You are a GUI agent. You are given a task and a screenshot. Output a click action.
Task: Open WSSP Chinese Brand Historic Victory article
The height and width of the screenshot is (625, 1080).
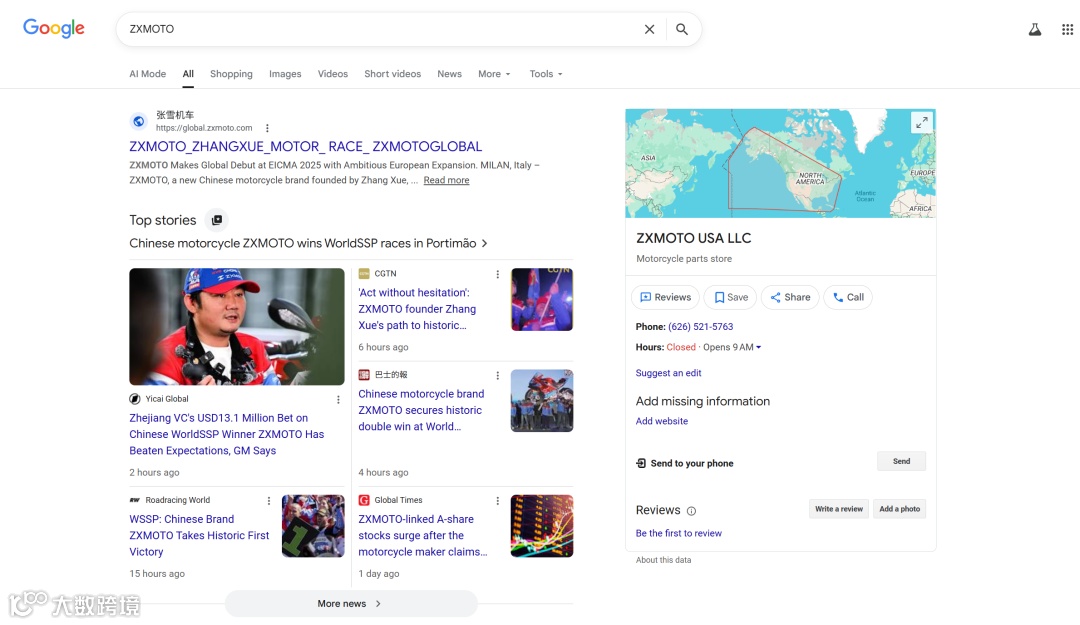(x=199, y=535)
